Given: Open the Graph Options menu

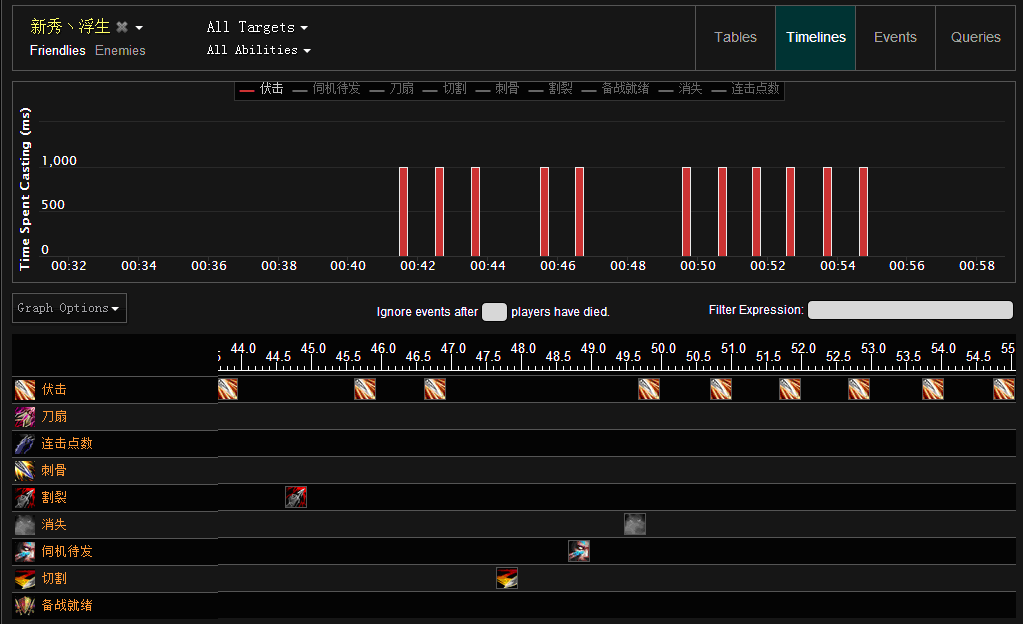Looking at the screenshot, I should (x=69, y=308).
